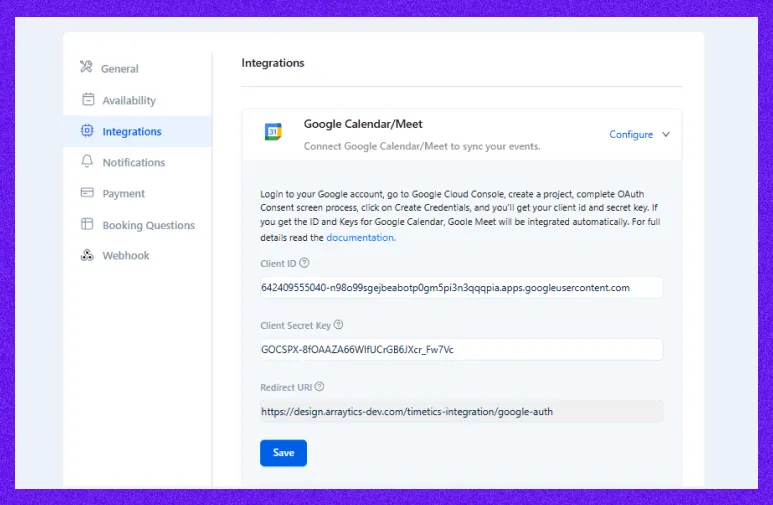The height and width of the screenshot is (505, 773).
Task: Click 'Connect Google Calendar/Meet to sync your events.' text
Action: 422,146
